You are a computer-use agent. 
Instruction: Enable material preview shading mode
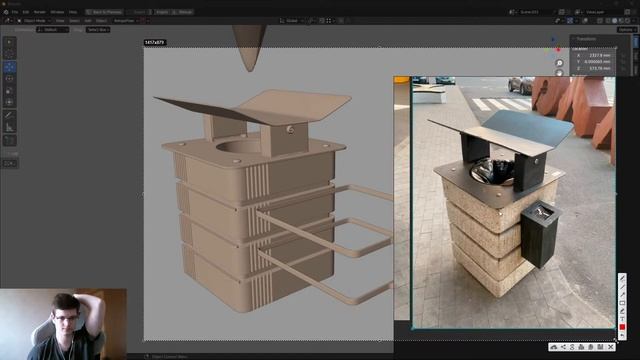coord(621,20)
